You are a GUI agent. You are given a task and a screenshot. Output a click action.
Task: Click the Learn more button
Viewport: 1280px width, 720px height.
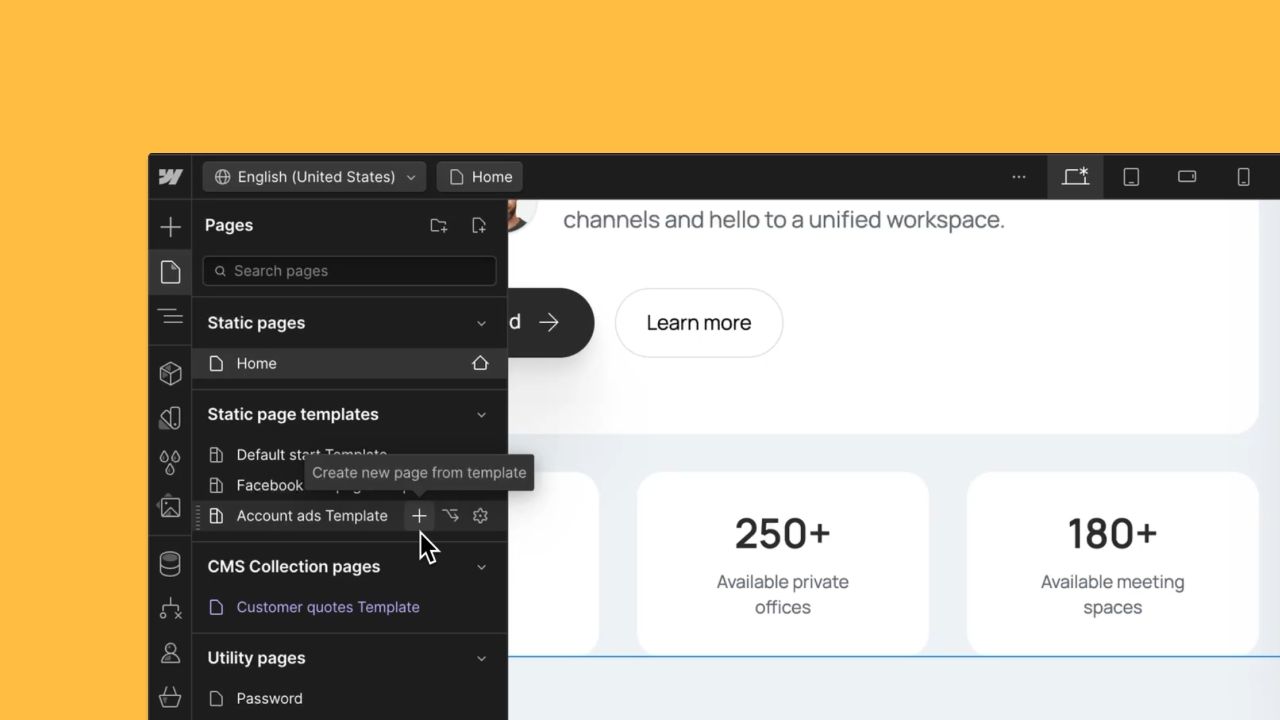698,323
